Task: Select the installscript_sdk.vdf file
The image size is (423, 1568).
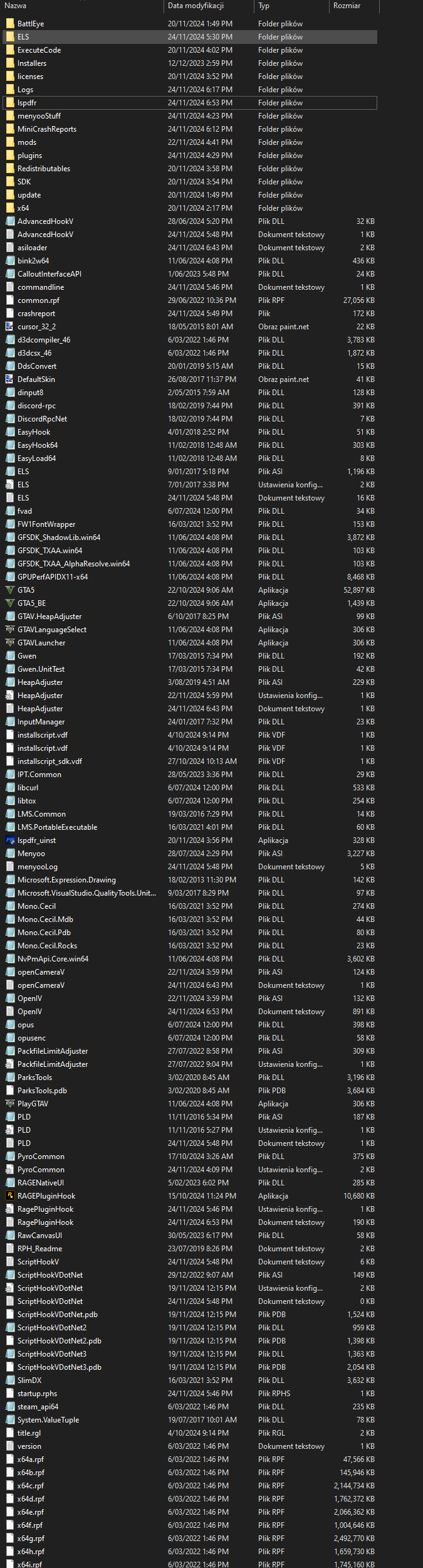Action: click(x=190, y=761)
